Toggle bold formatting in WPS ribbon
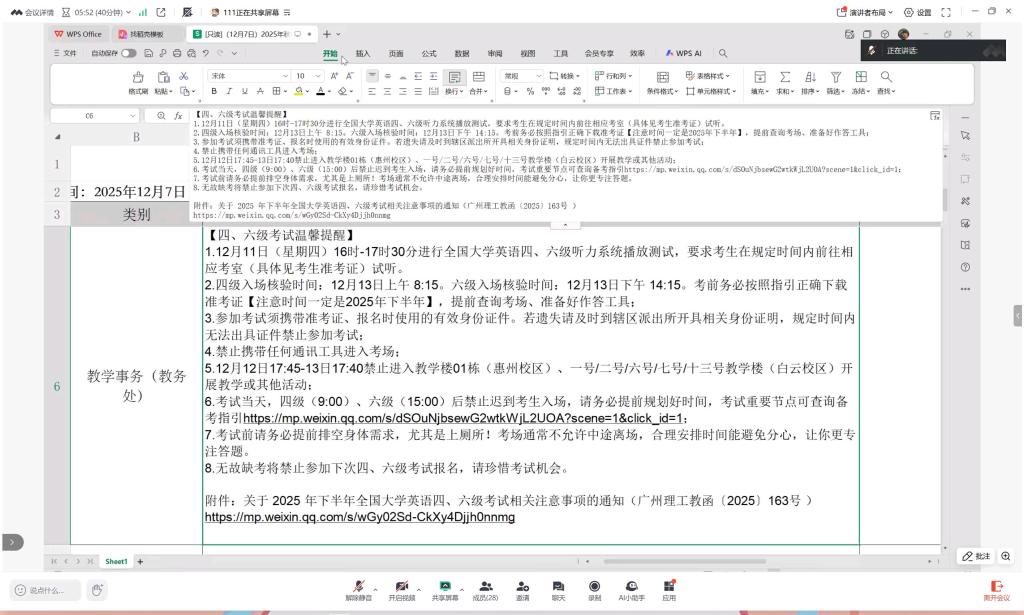Viewport: 1024px width, 615px height. coord(213,91)
